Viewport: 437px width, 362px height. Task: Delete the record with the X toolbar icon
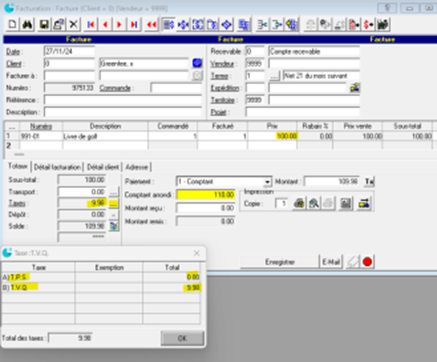pyautogui.click(x=73, y=24)
